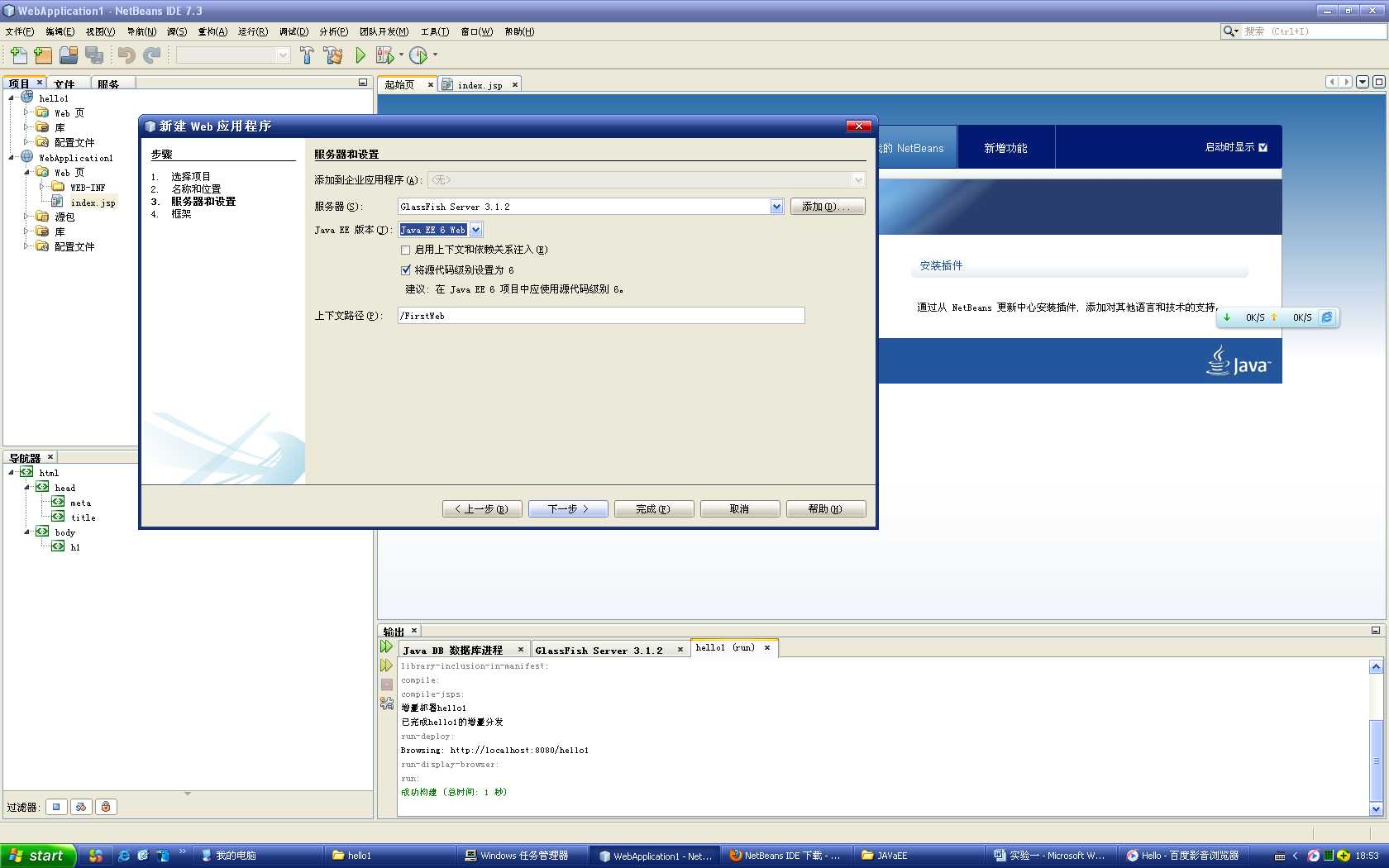Open Profile Project dropdown arrow
Image resolution: width=1389 pixels, height=868 pixels.
click(435, 55)
